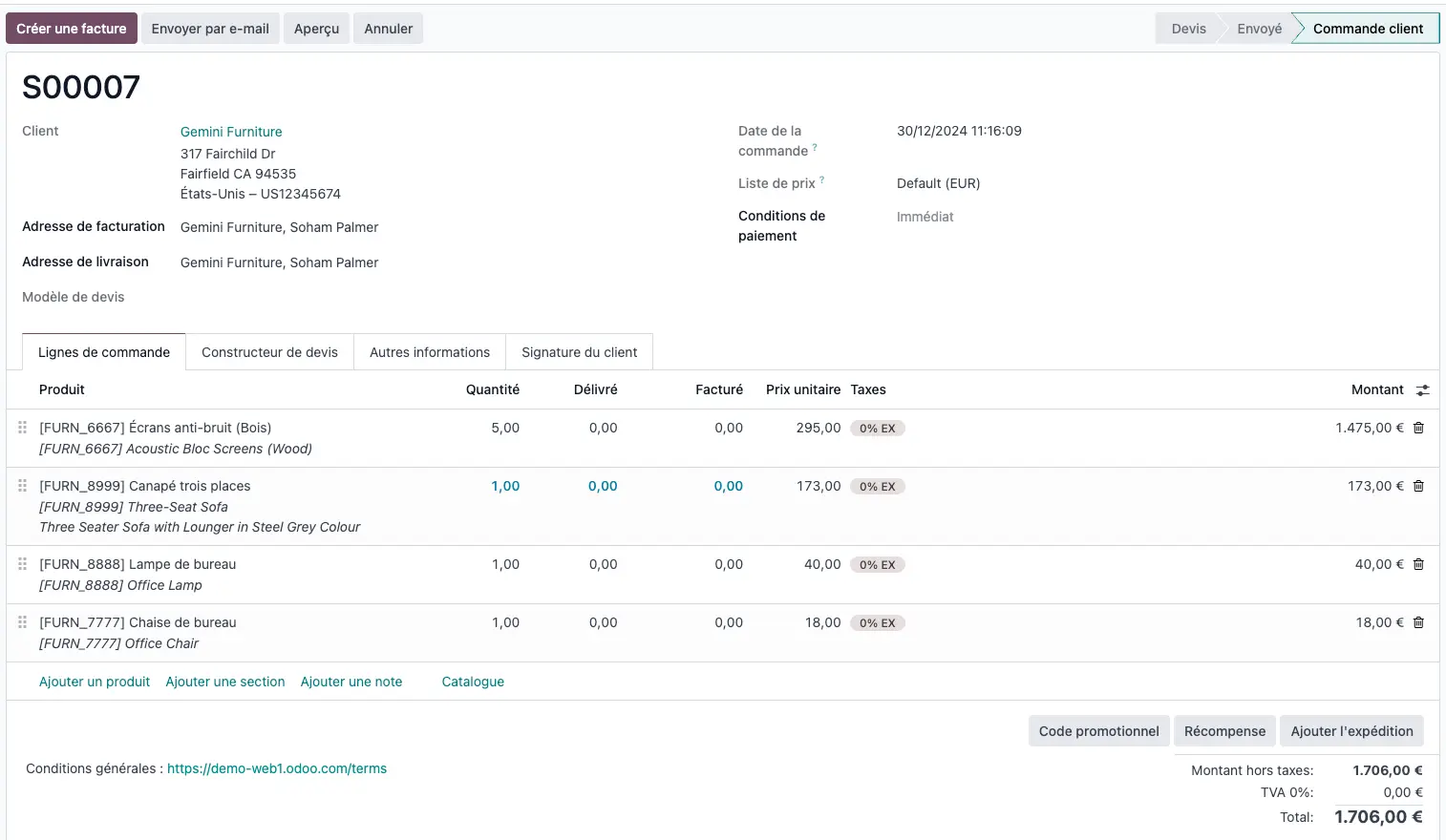Click Ajouter un produit link

click(95, 682)
